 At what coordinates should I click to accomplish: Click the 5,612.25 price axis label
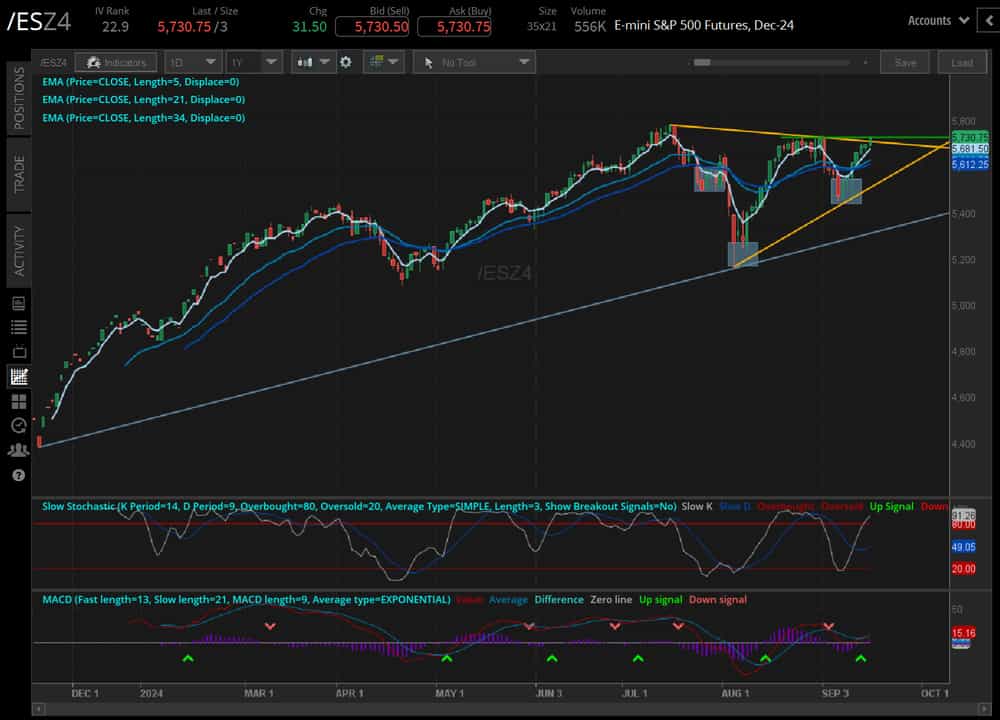click(970, 165)
